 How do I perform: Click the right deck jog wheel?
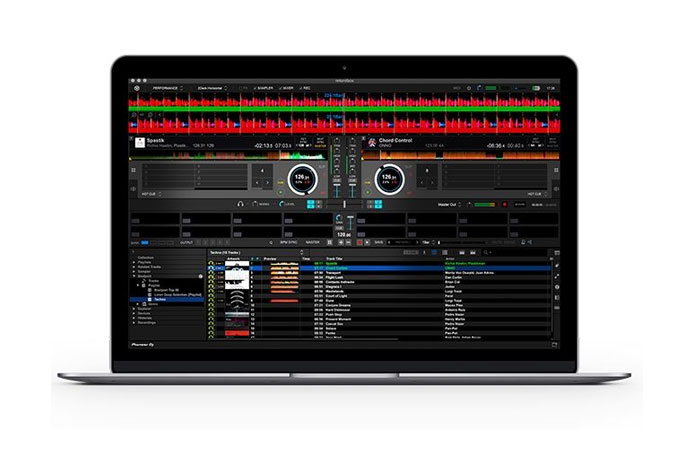point(389,180)
